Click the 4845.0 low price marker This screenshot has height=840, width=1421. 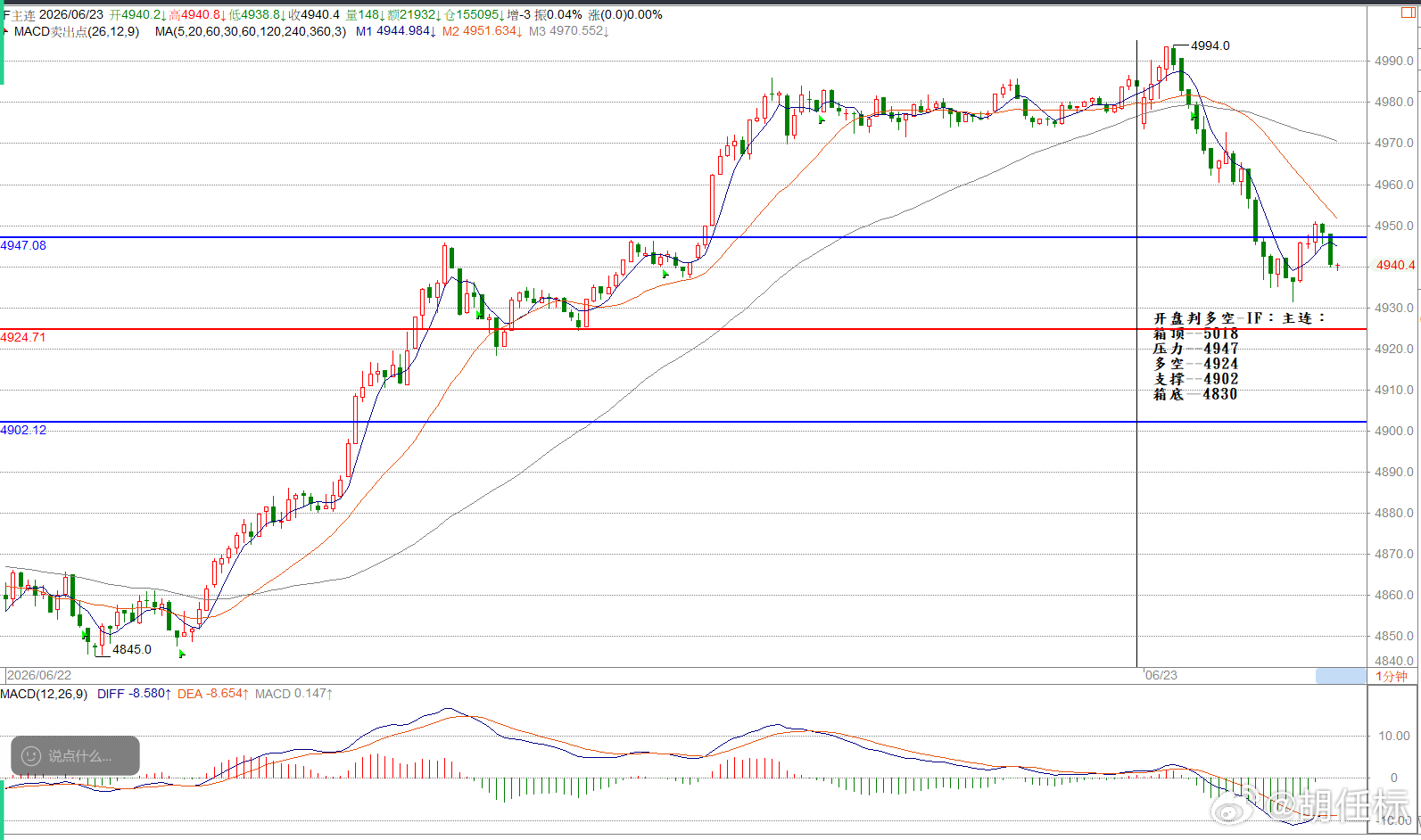[132, 649]
